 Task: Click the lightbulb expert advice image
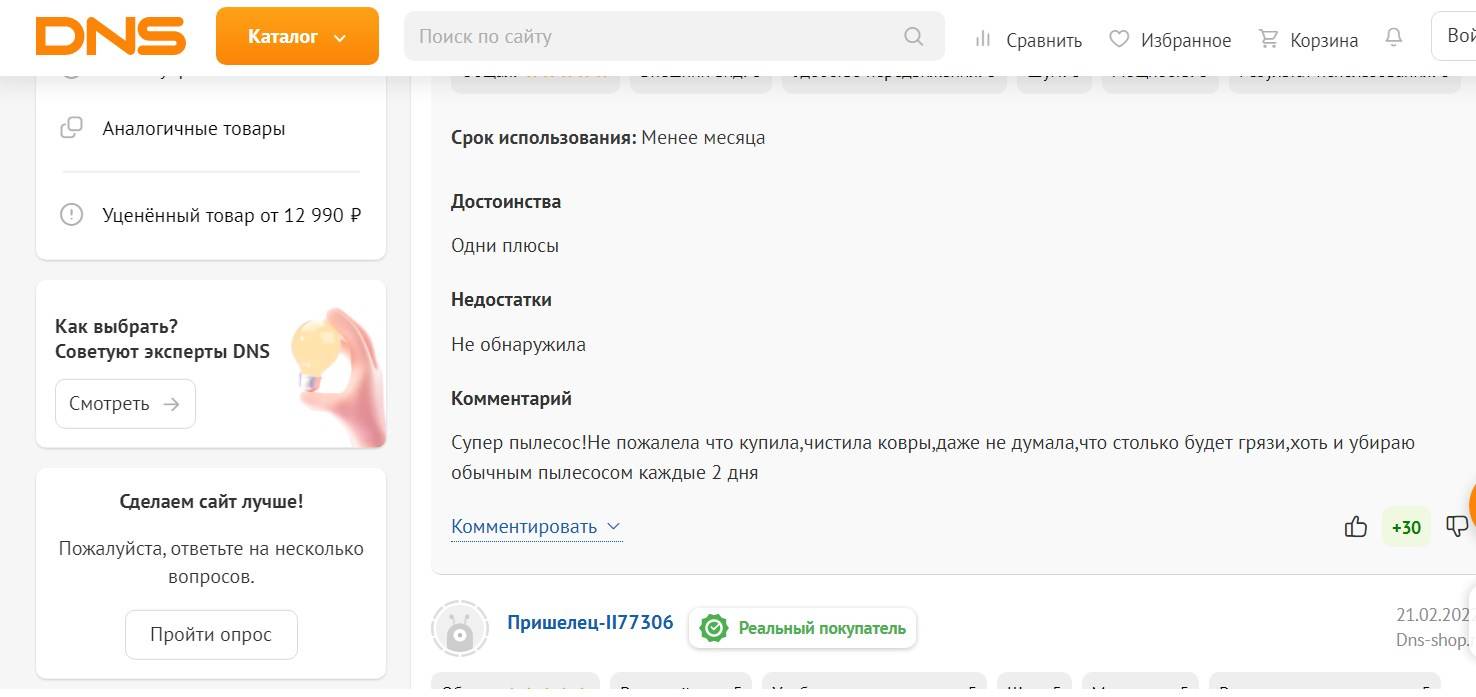point(335,375)
